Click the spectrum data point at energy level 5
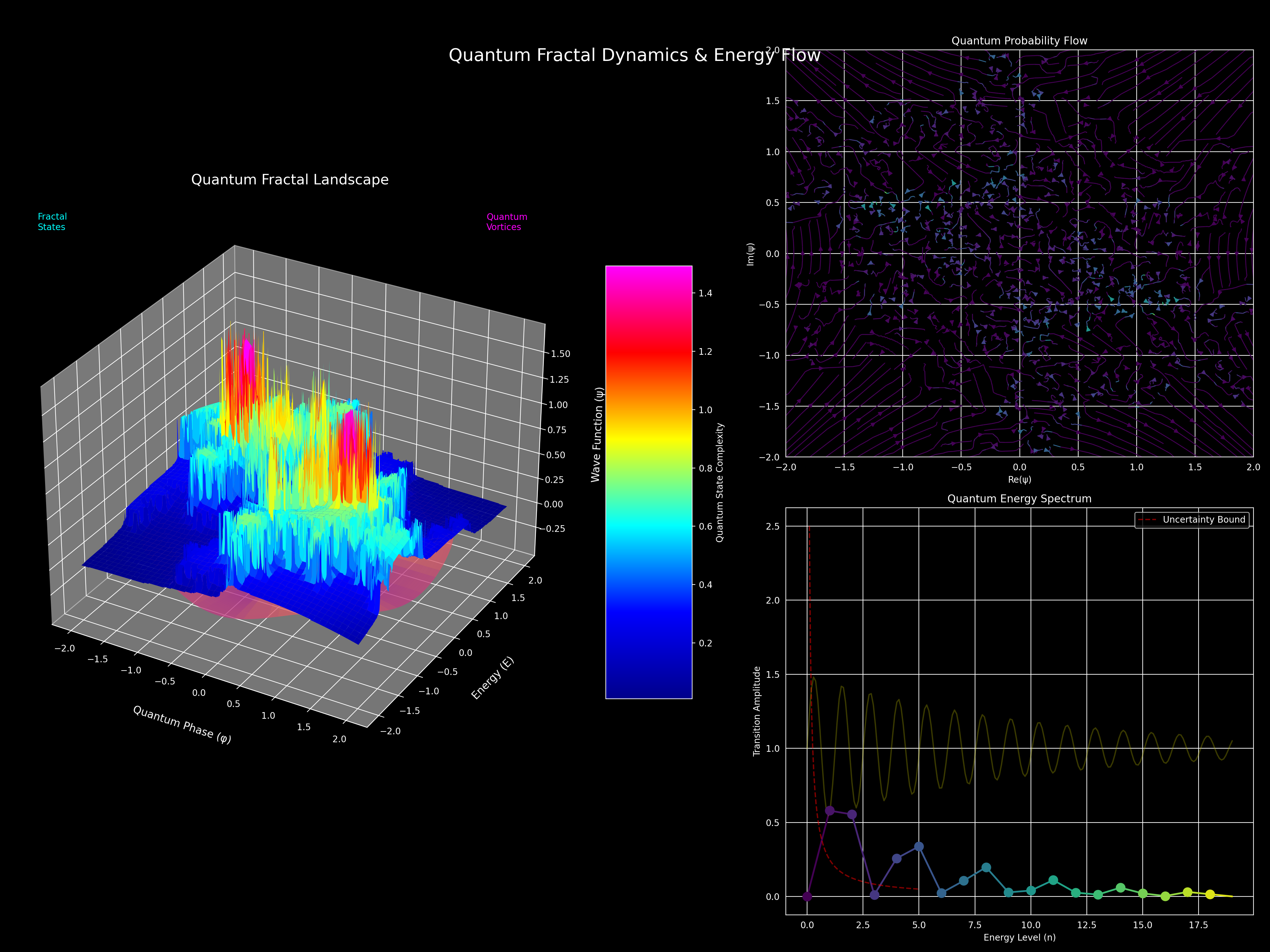Screen dimensions: 1270x952 919,846
